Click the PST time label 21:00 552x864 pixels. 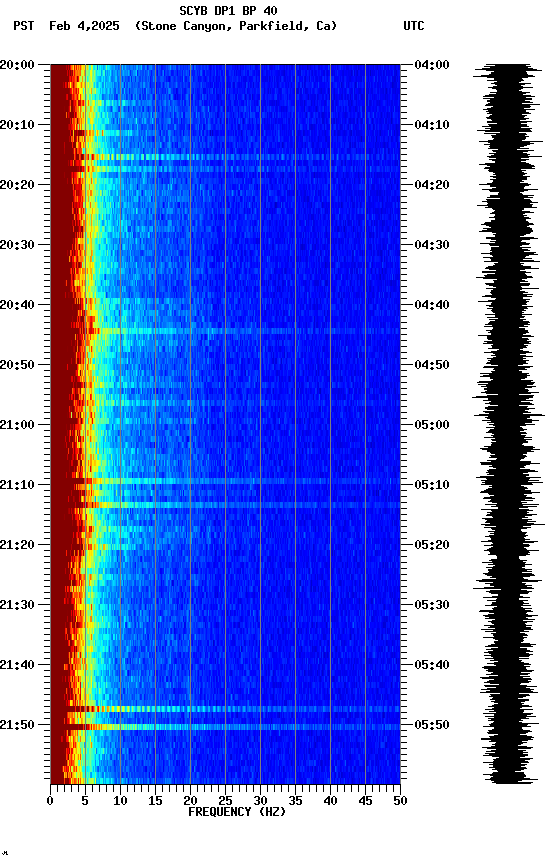pyautogui.click(x=17, y=425)
